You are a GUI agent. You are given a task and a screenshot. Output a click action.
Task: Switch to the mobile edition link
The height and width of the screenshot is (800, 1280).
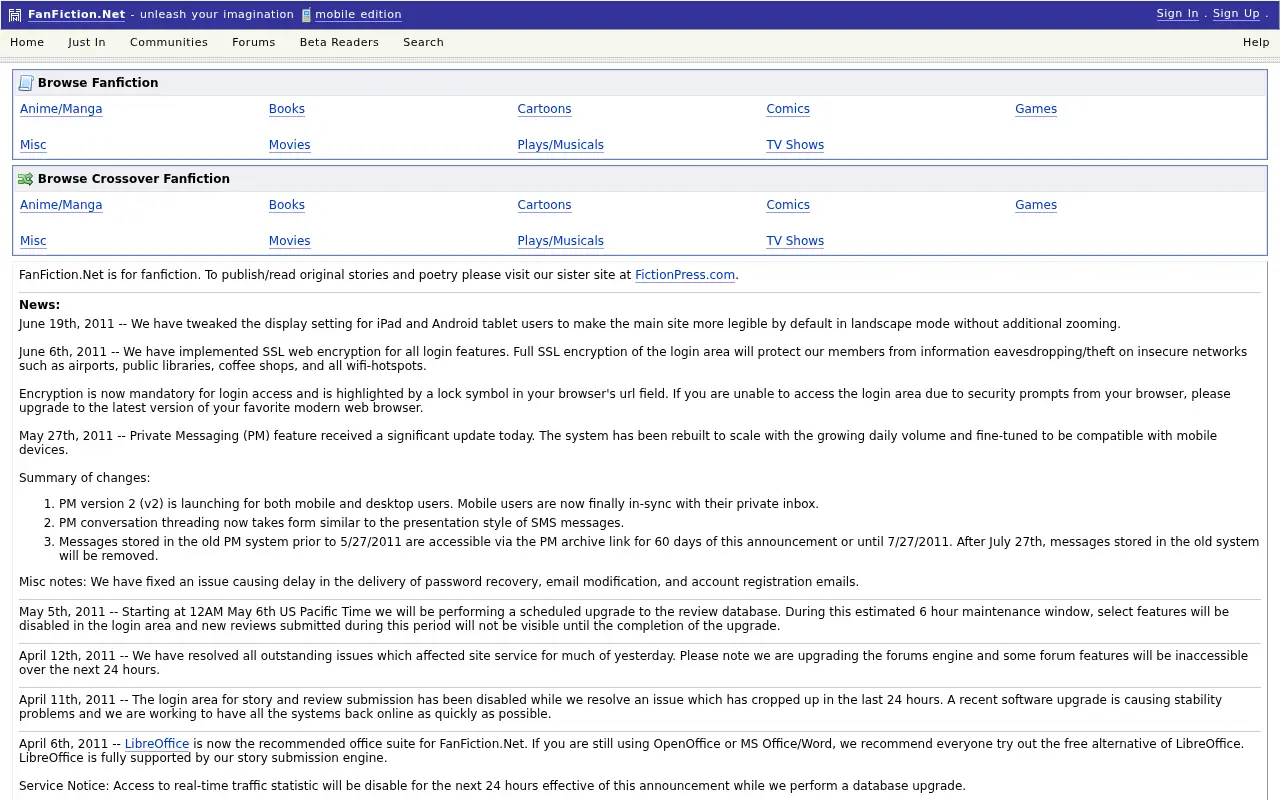358,15
